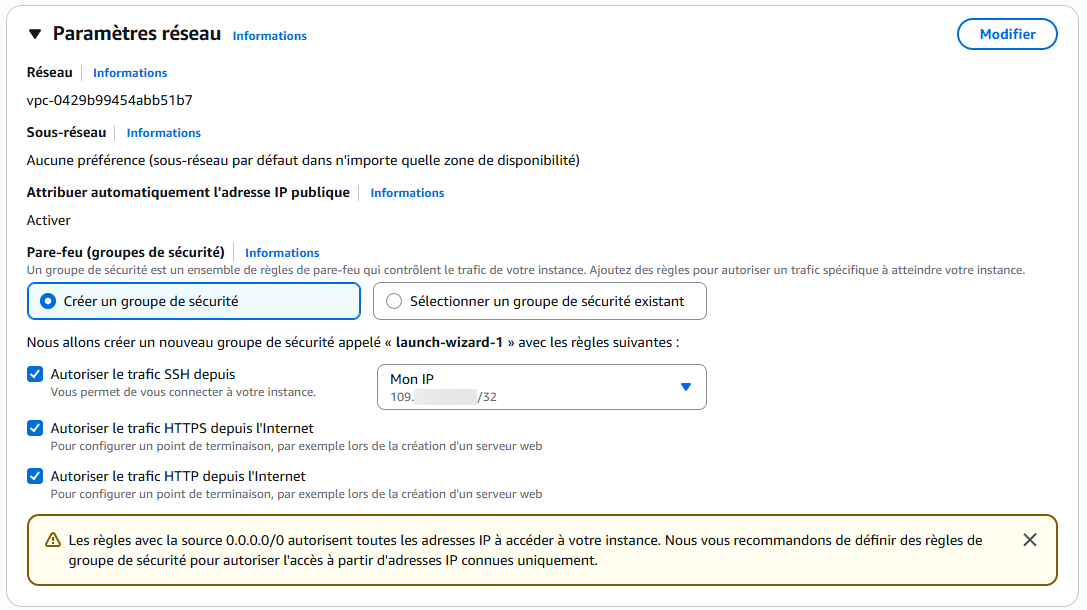The height and width of the screenshot is (610, 1087).
Task: Choose Sélectionner un groupe de sécurité existant
Action: click(x=394, y=300)
